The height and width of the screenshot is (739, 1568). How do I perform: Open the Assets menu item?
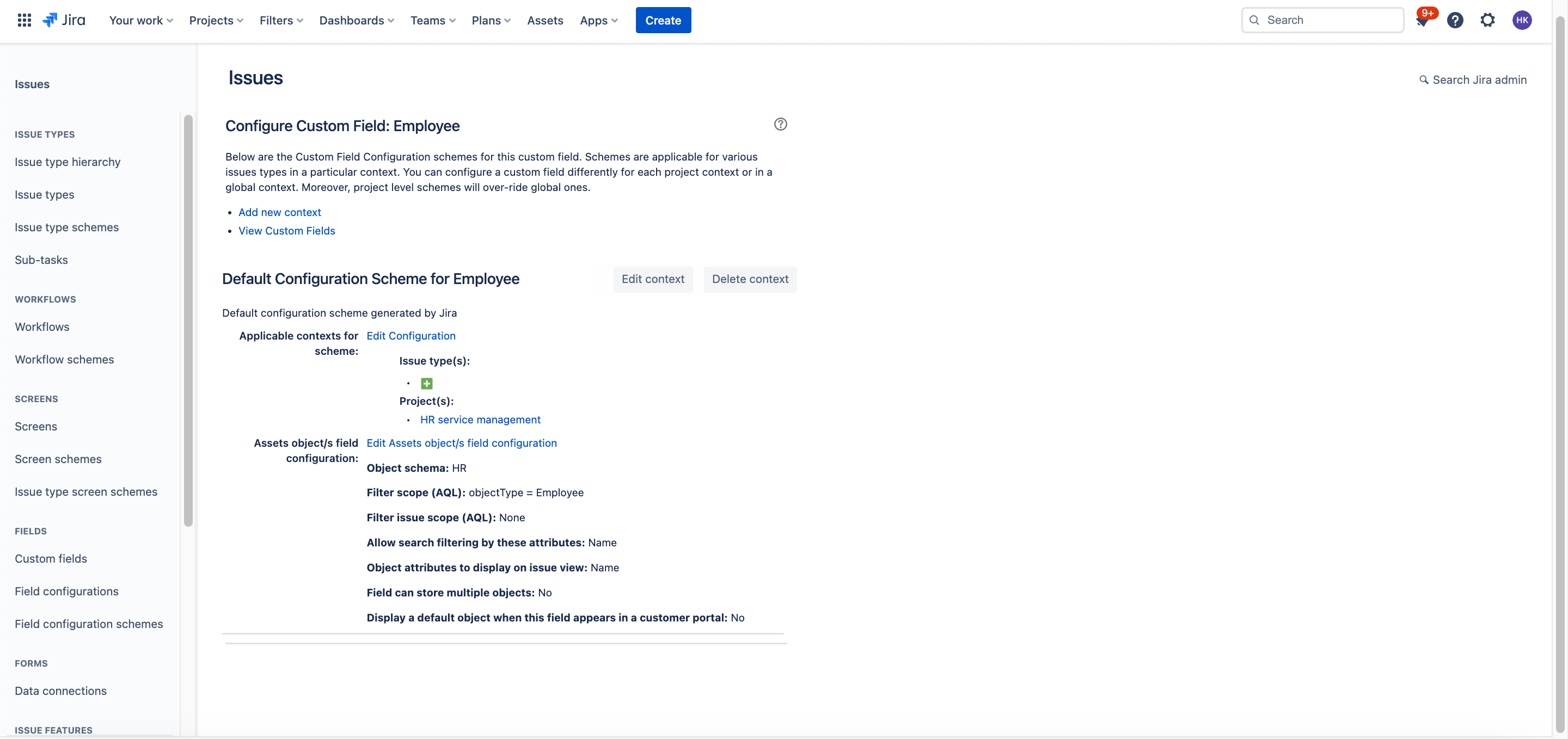545,20
